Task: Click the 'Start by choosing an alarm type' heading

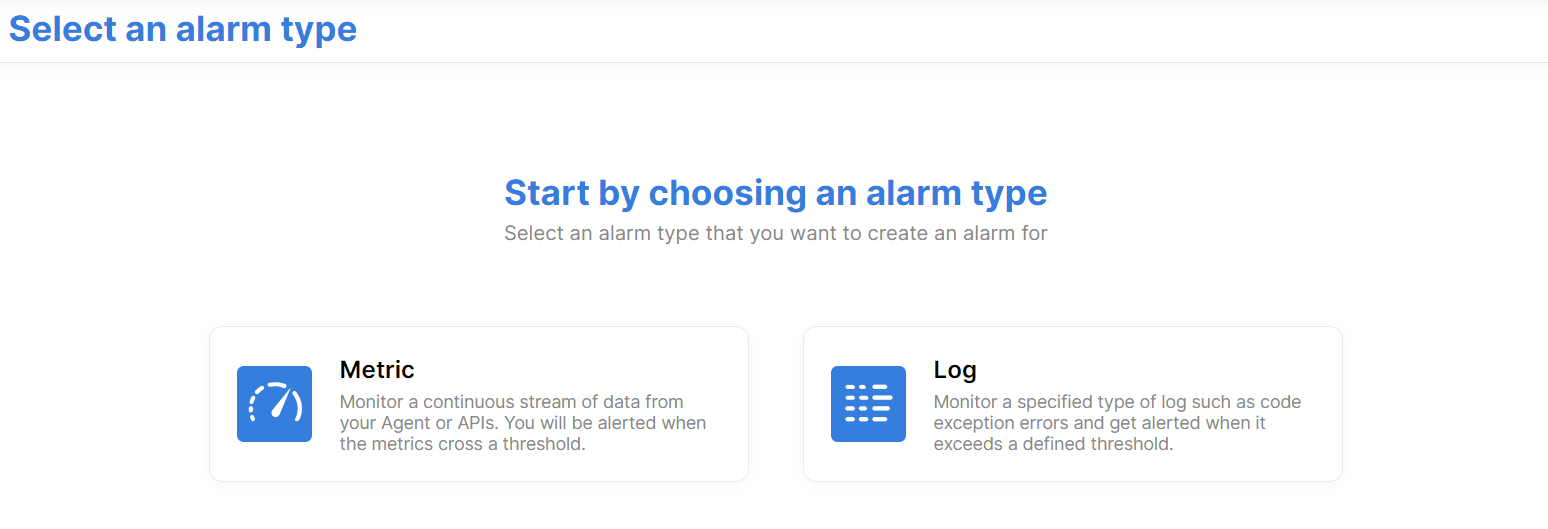Action: pos(775,192)
